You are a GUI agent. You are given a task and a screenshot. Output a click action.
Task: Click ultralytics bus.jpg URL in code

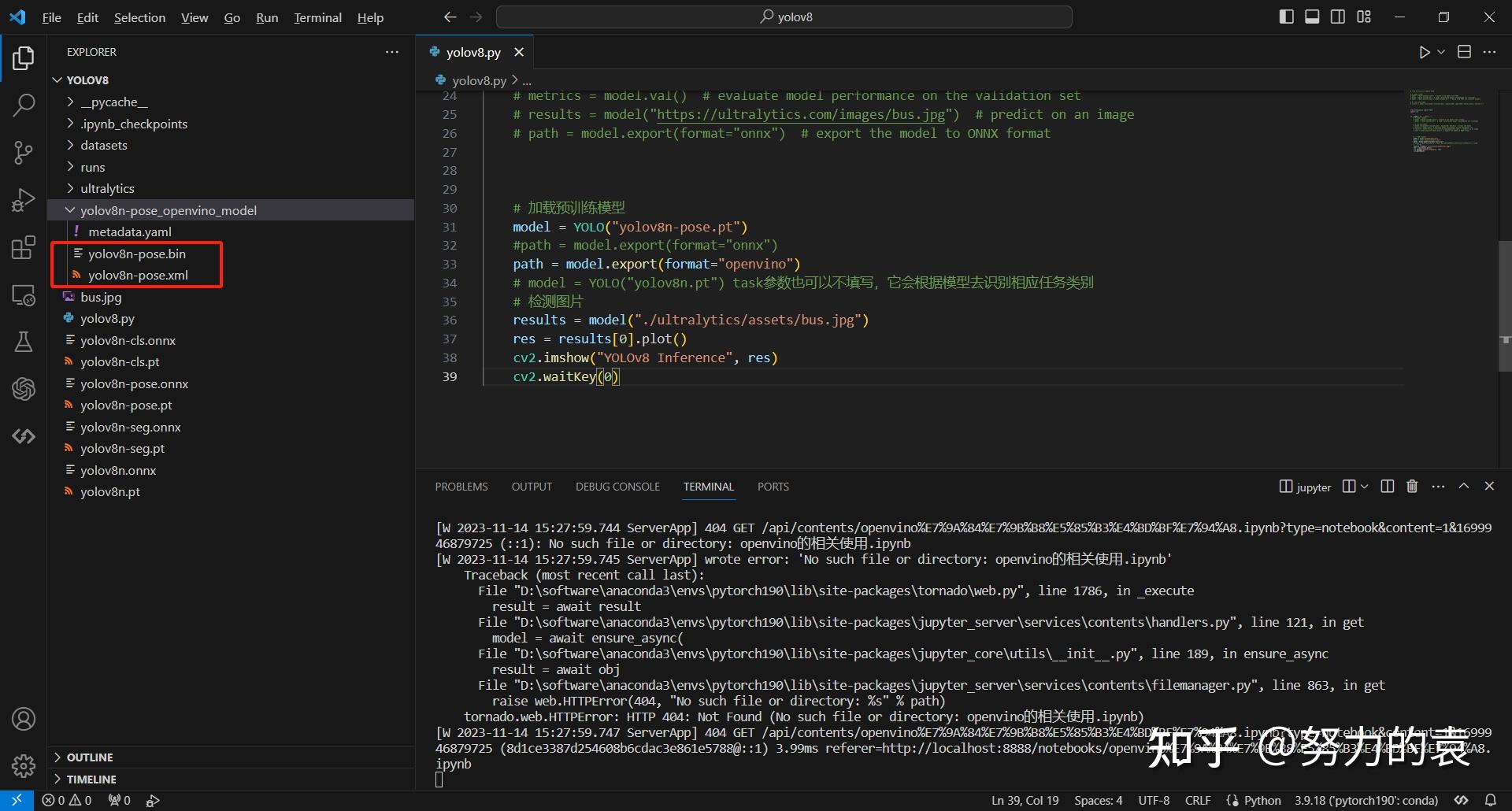coord(800,114)
